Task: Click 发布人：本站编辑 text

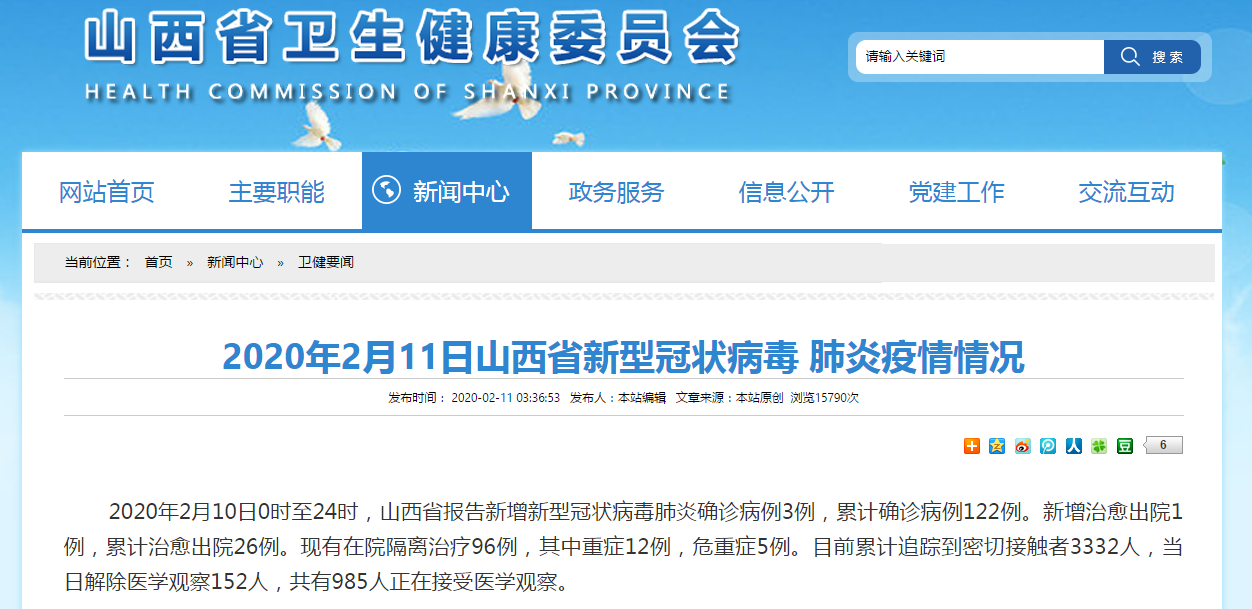Action: click(x=618, y=397)
